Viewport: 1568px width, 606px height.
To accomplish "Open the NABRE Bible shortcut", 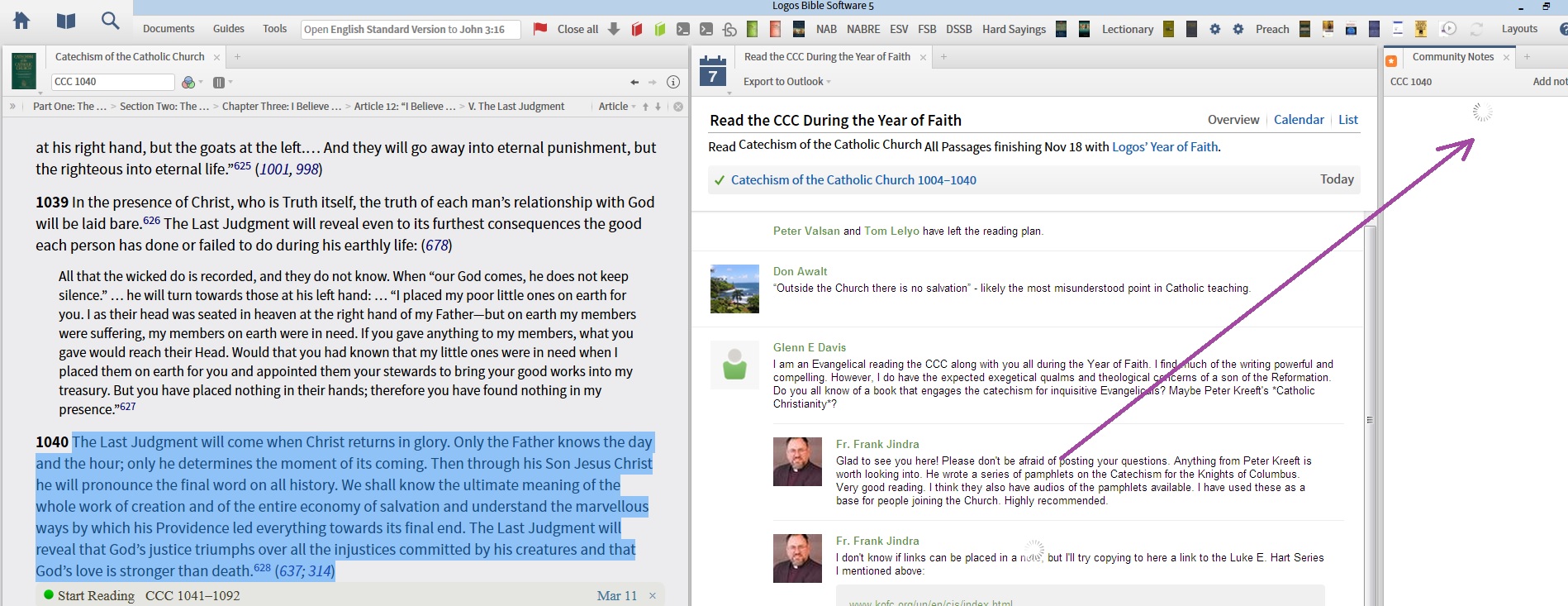I will [x=863, y=29].
